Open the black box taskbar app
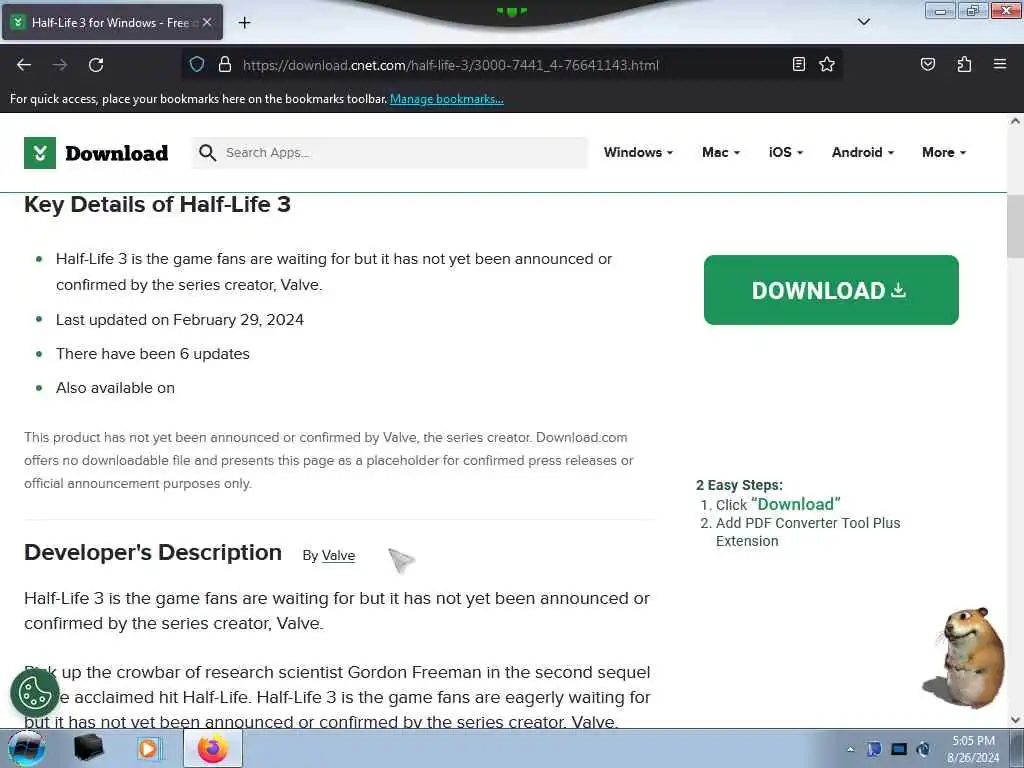The width and height of the screenshot is (1024, 768). [88, 748]
